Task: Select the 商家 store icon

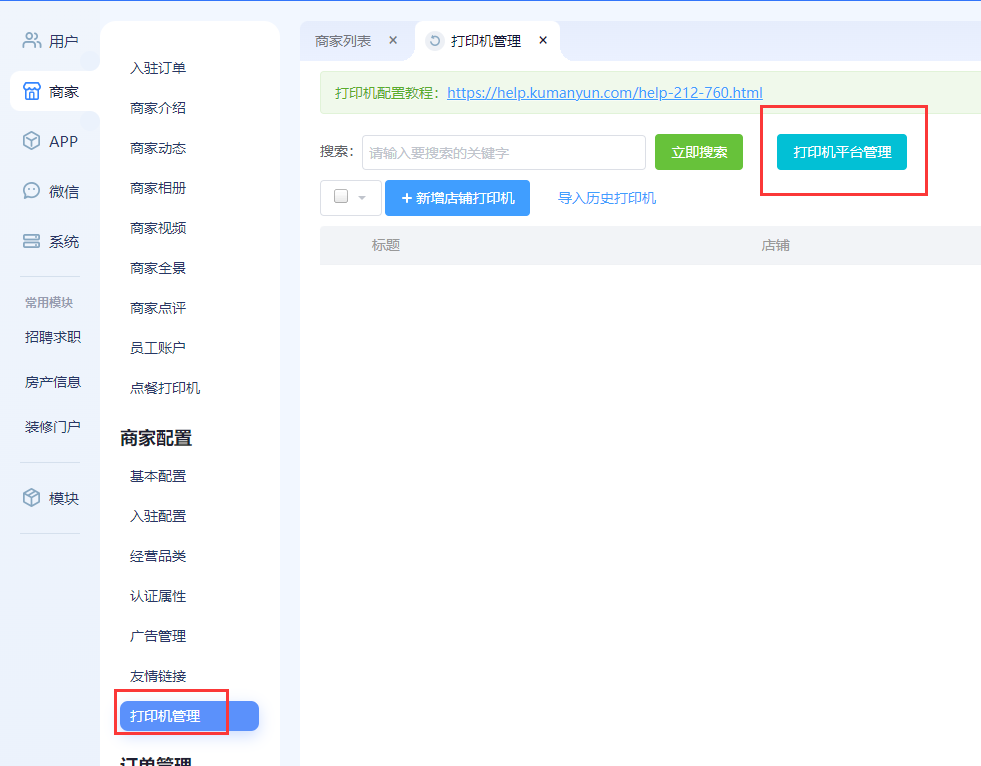Action: [31, 91]
